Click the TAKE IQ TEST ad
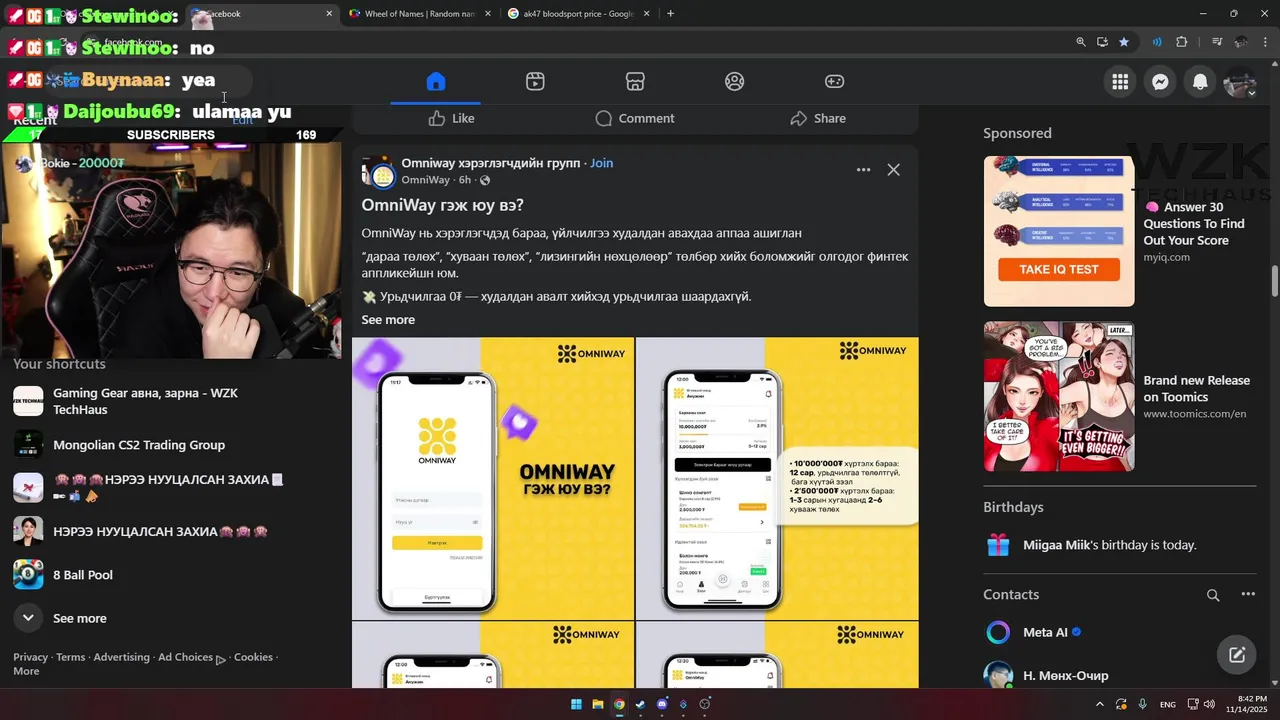 (1059, 269)
